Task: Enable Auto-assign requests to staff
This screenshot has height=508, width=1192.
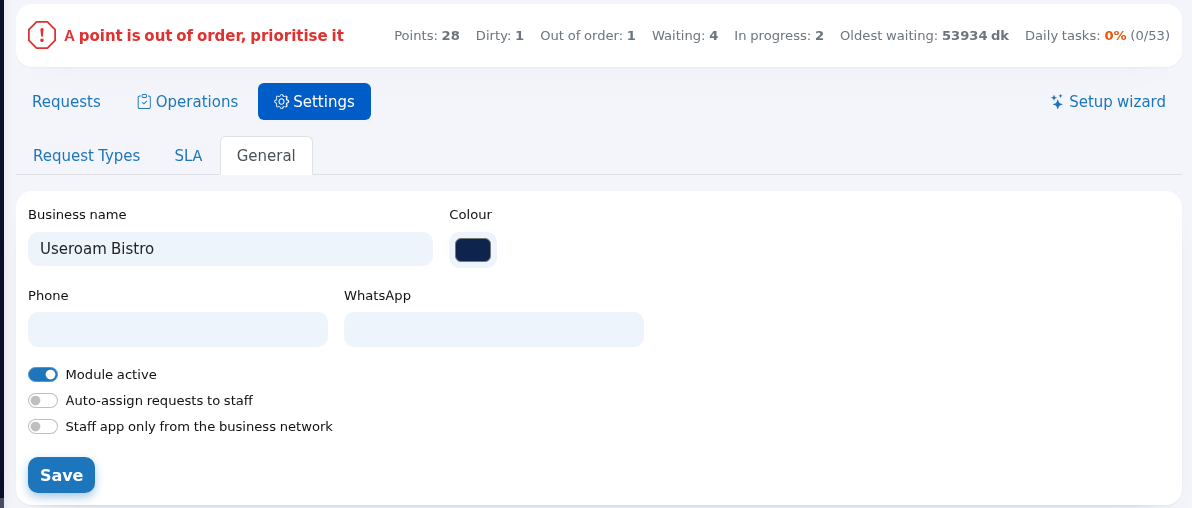Action: (43, 401)
